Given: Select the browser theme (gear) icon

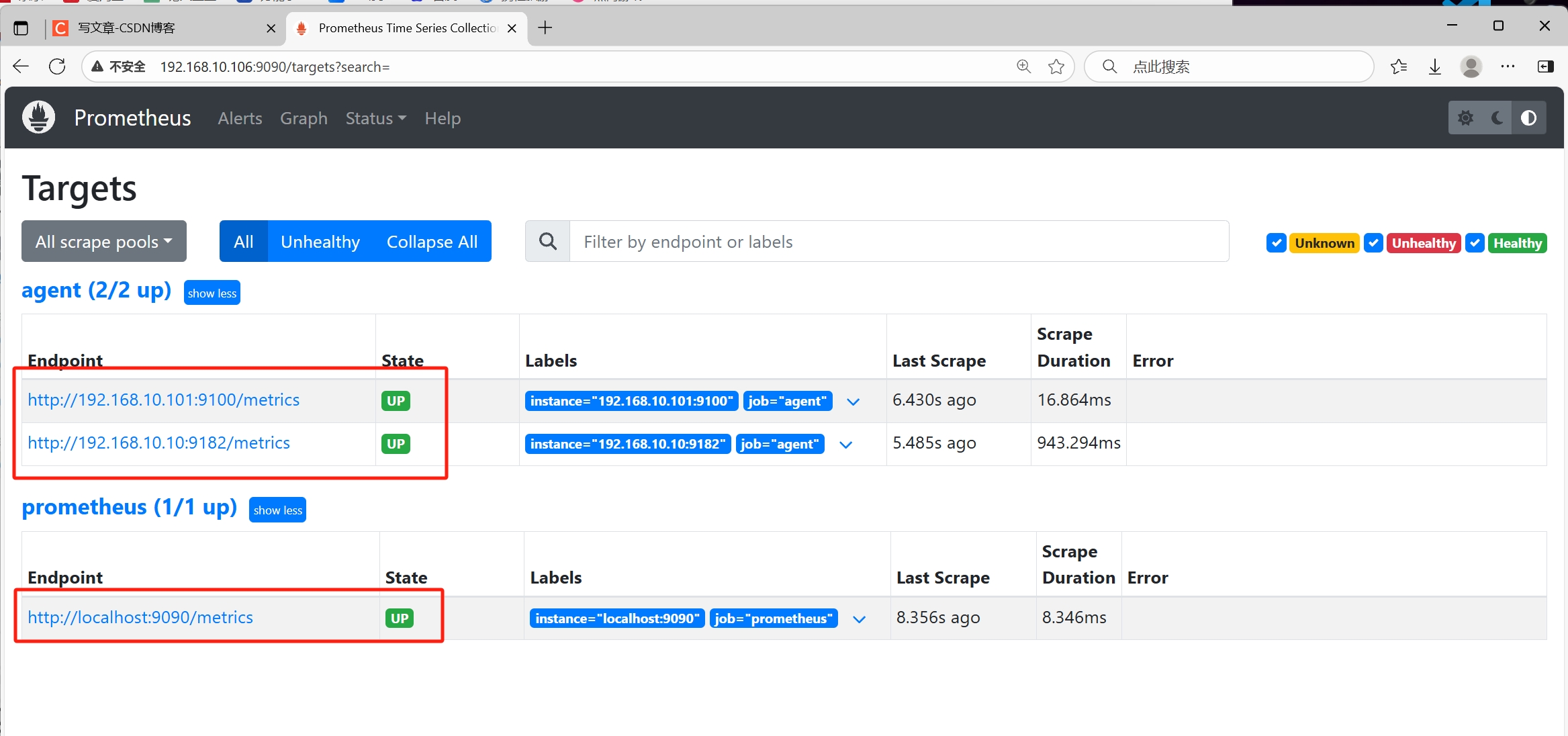Looking at the screenshot, I should tap(1465, 118).
